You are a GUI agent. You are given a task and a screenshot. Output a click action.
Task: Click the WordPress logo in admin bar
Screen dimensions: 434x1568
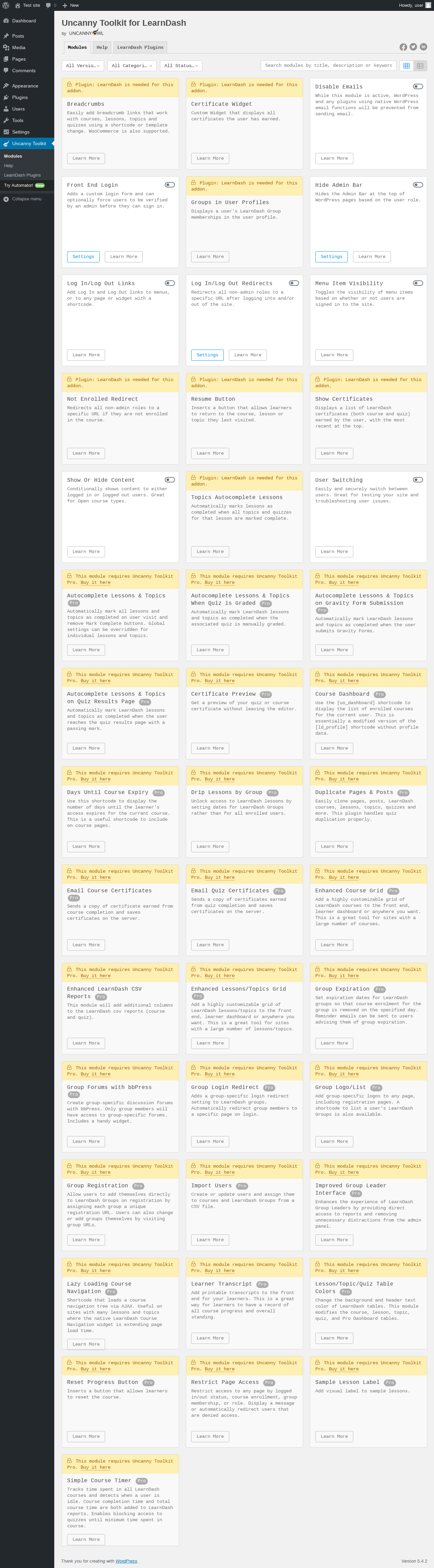pyautogui.click(x=6, y=5)
